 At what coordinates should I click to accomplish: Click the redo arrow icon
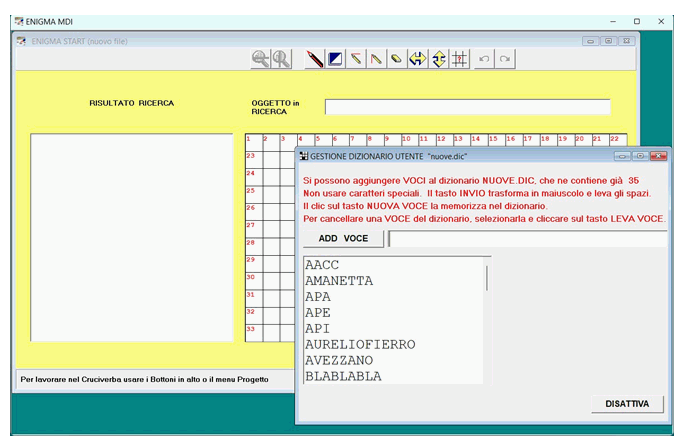point(505,60)
